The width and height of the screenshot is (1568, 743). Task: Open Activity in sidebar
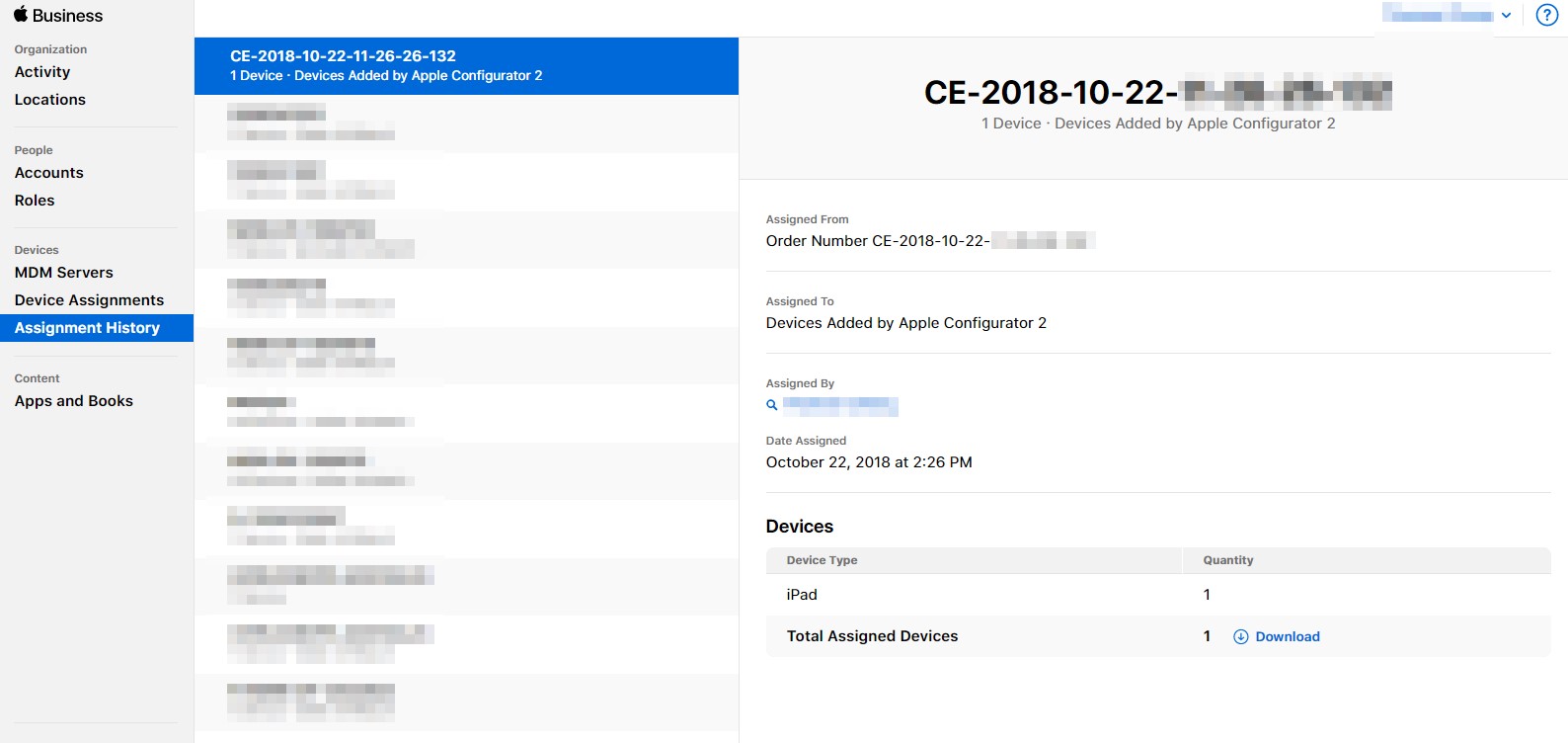point(42,72)
